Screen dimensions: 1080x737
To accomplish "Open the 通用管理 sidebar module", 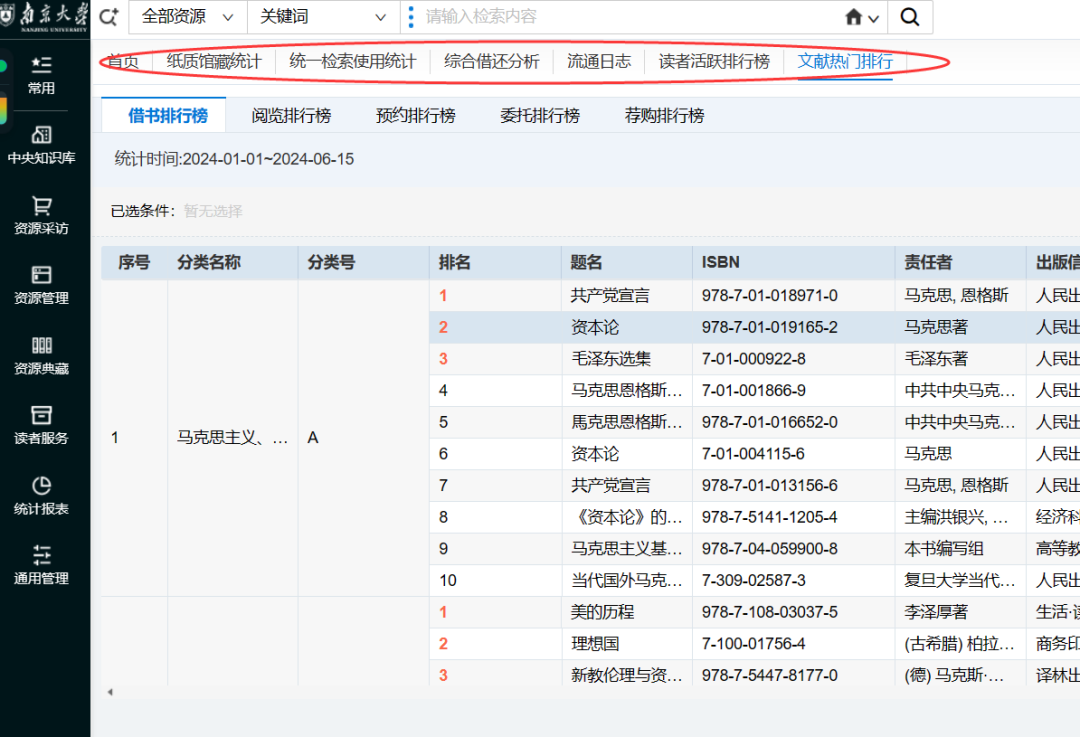I will coord(41,563).
